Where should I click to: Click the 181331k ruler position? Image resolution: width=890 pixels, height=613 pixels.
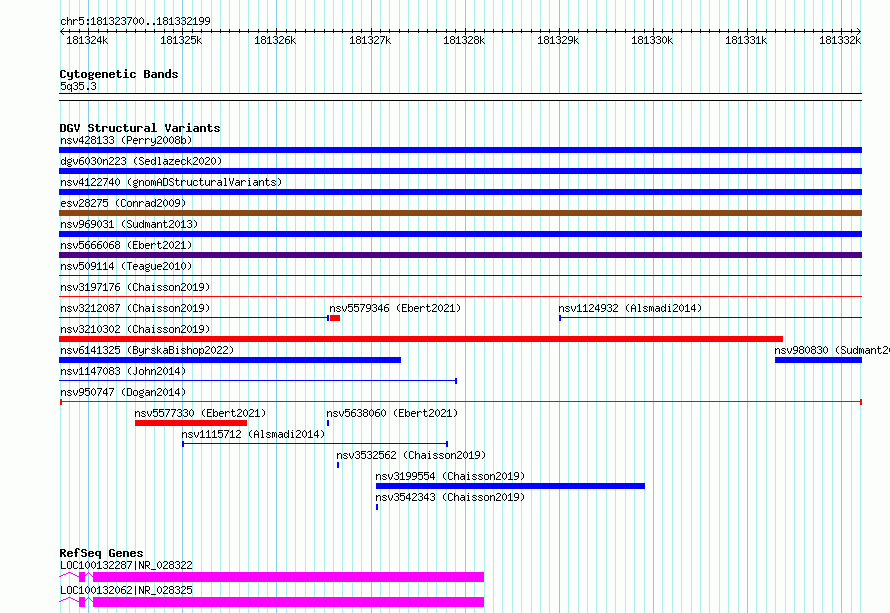point(746,40)
